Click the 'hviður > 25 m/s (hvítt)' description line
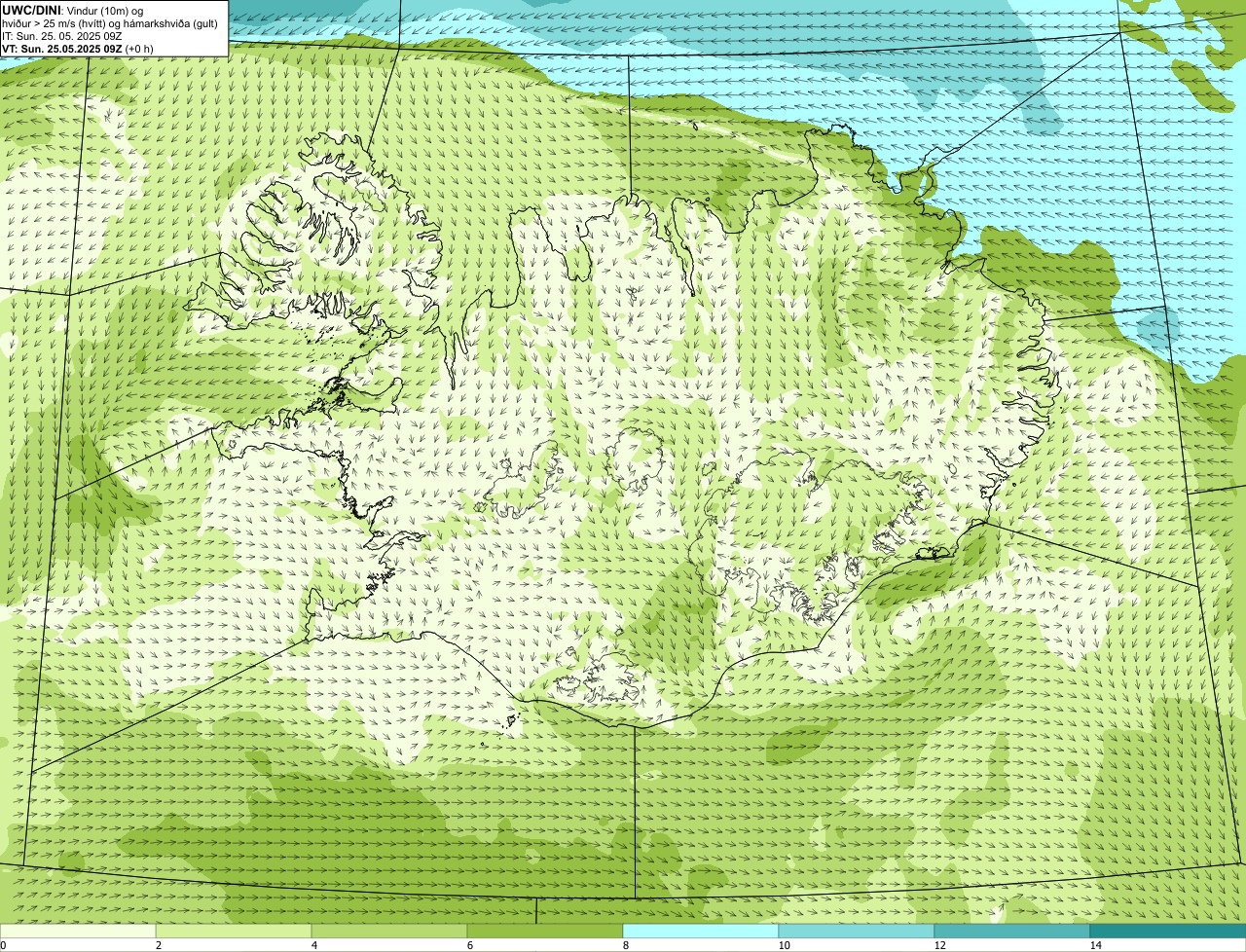 pyautogui.click(x=111, y=23)
